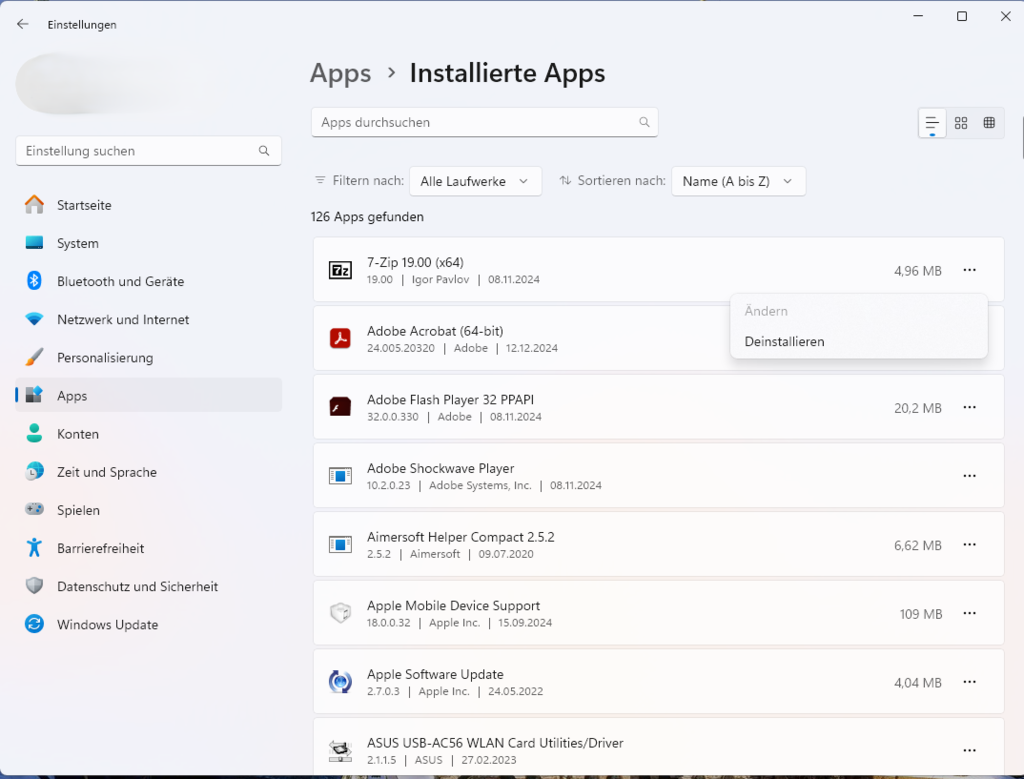Screen dimensions: 1024x779
Task: Click the ASUS USB-AC56 WLAN icon
Action: click(x=340, y=750)
